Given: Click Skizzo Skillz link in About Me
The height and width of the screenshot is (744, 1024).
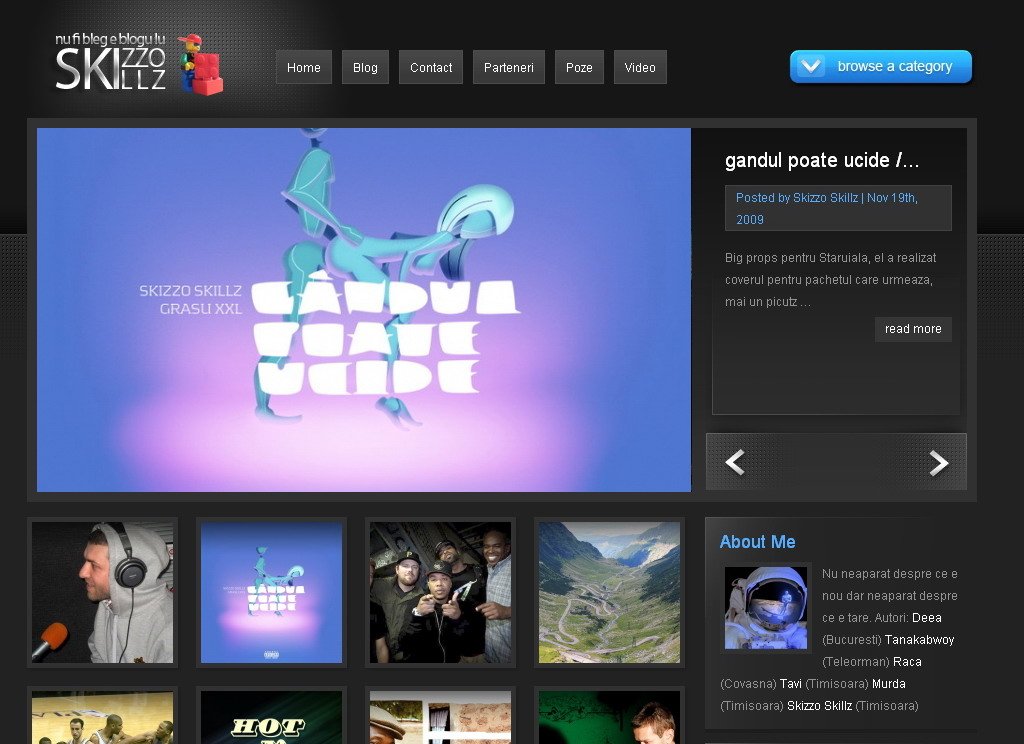Looking at the screenshot, I should coord(819,705).
